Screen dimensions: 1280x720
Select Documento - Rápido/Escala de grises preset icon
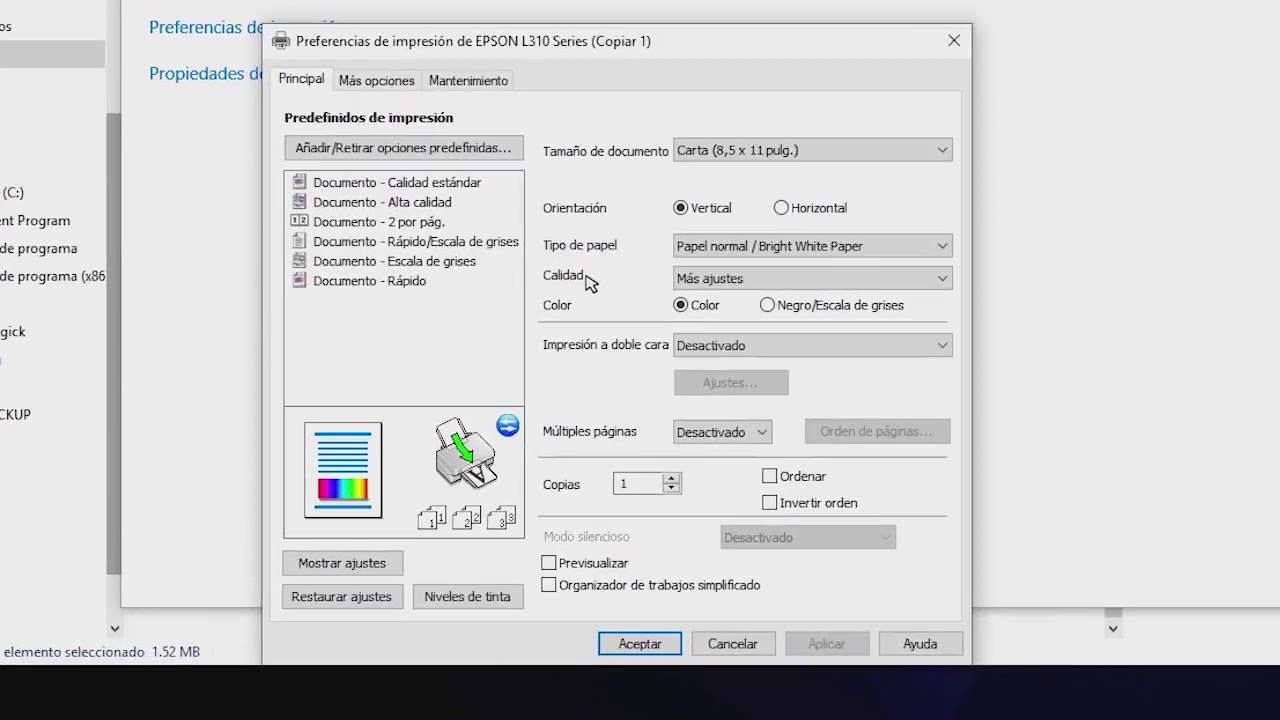pyautogui.click(x=298, y=241)
